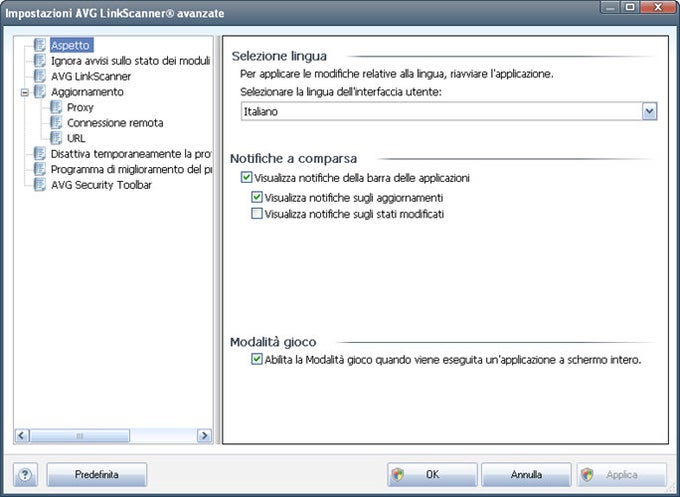Click the icon beside Aggiornamento
Screen dimensions: 680x497
point(39,92)
